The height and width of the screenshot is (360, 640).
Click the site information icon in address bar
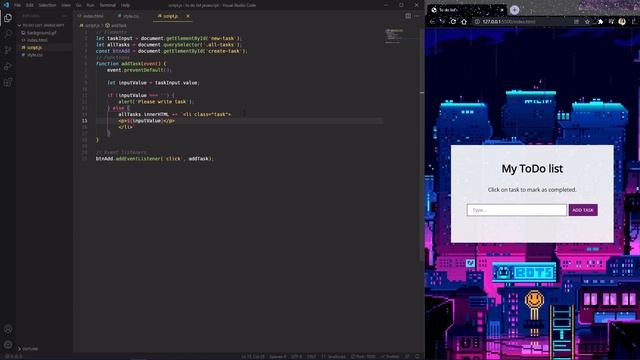(x=477, y=22)
